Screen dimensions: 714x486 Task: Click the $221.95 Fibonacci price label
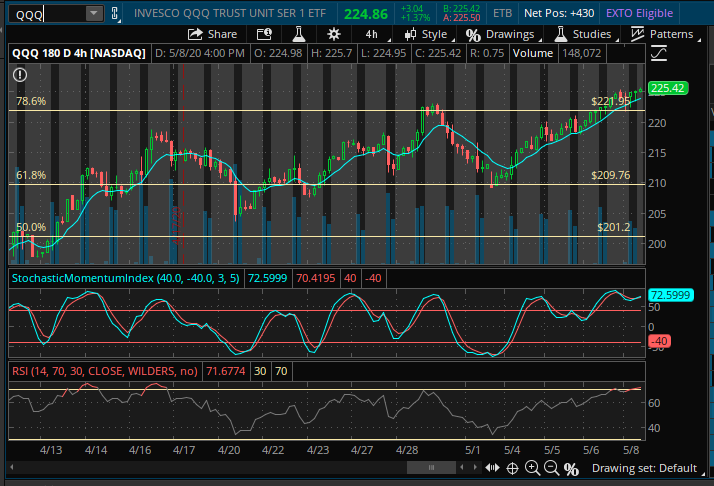[x=610, y=101]
